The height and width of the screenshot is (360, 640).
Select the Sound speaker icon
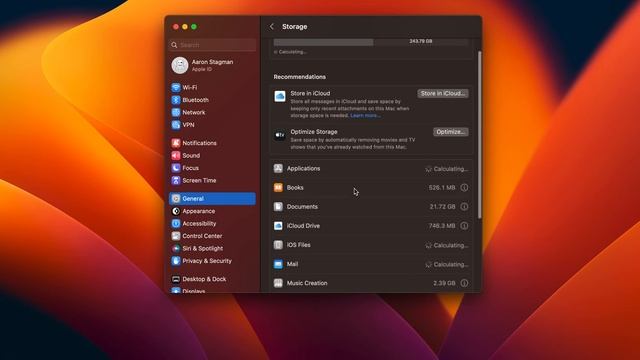176,156
